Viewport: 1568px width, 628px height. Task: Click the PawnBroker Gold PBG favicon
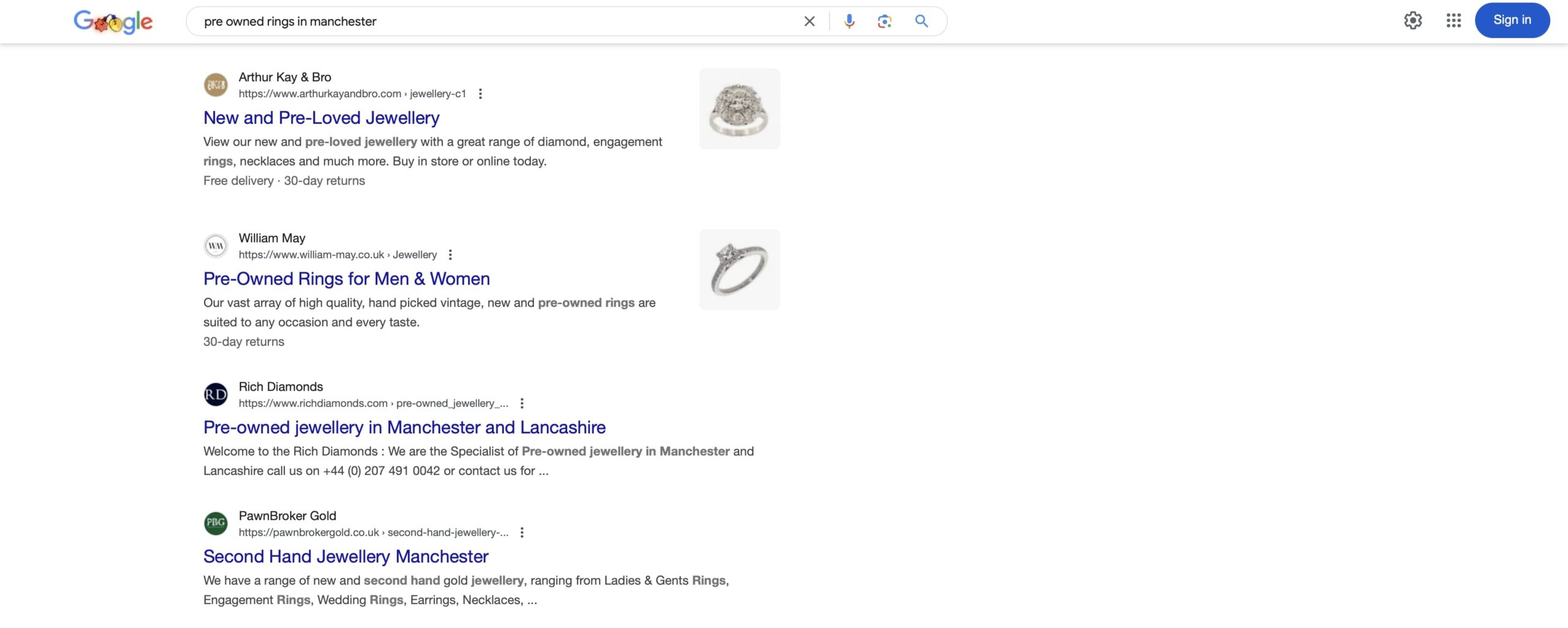click(x=216, y=523)
